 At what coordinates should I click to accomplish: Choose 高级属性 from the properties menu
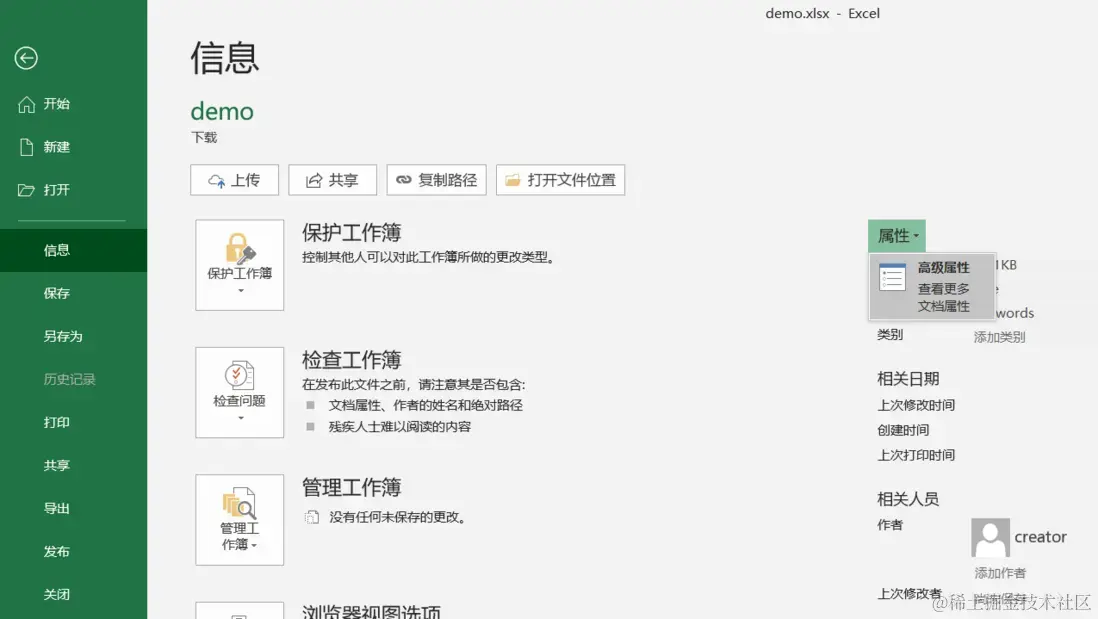pyautogui.click(x=932, y=286)
